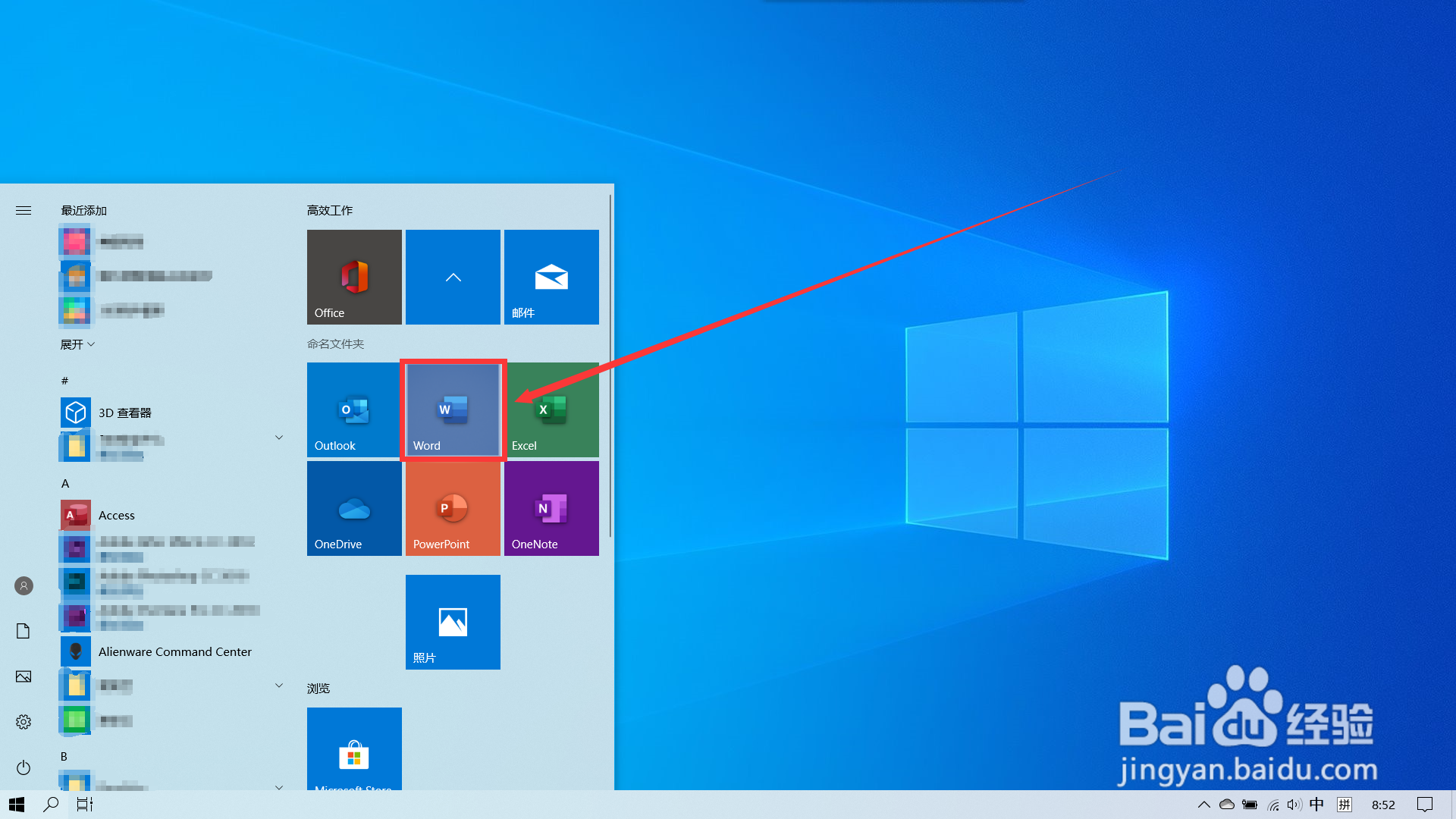The height and width of the screenshot is (819, 1456).
Task: Click the 浏览 group title
Action: [x=318, y=688]
